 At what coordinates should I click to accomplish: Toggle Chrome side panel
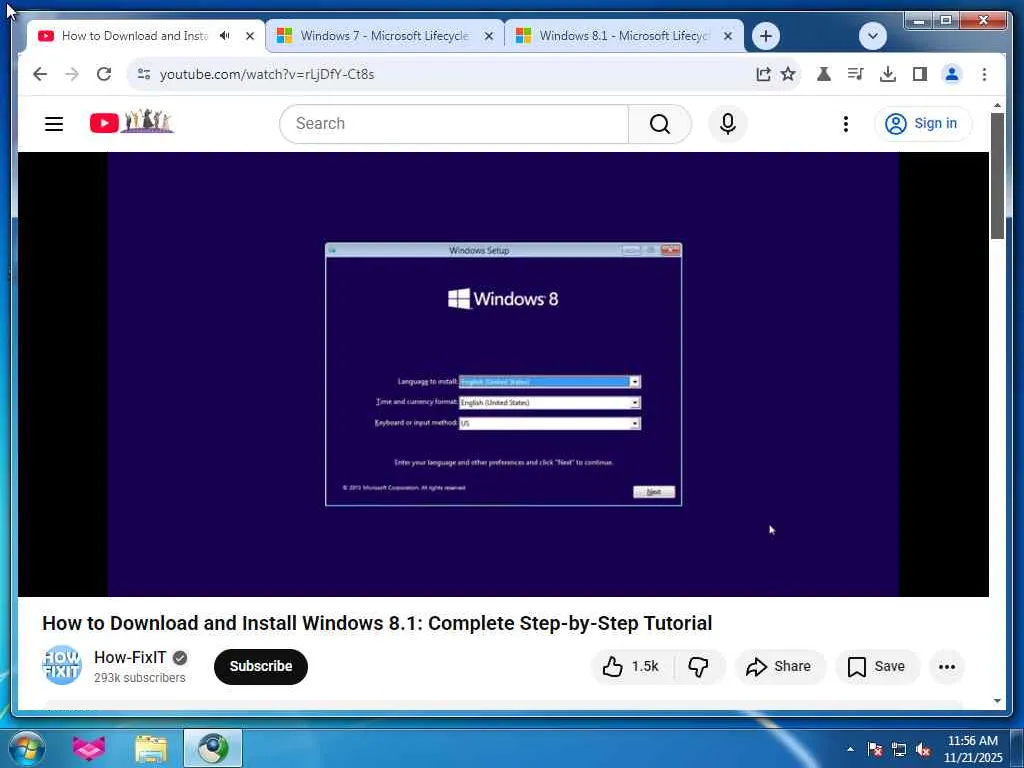920,74
